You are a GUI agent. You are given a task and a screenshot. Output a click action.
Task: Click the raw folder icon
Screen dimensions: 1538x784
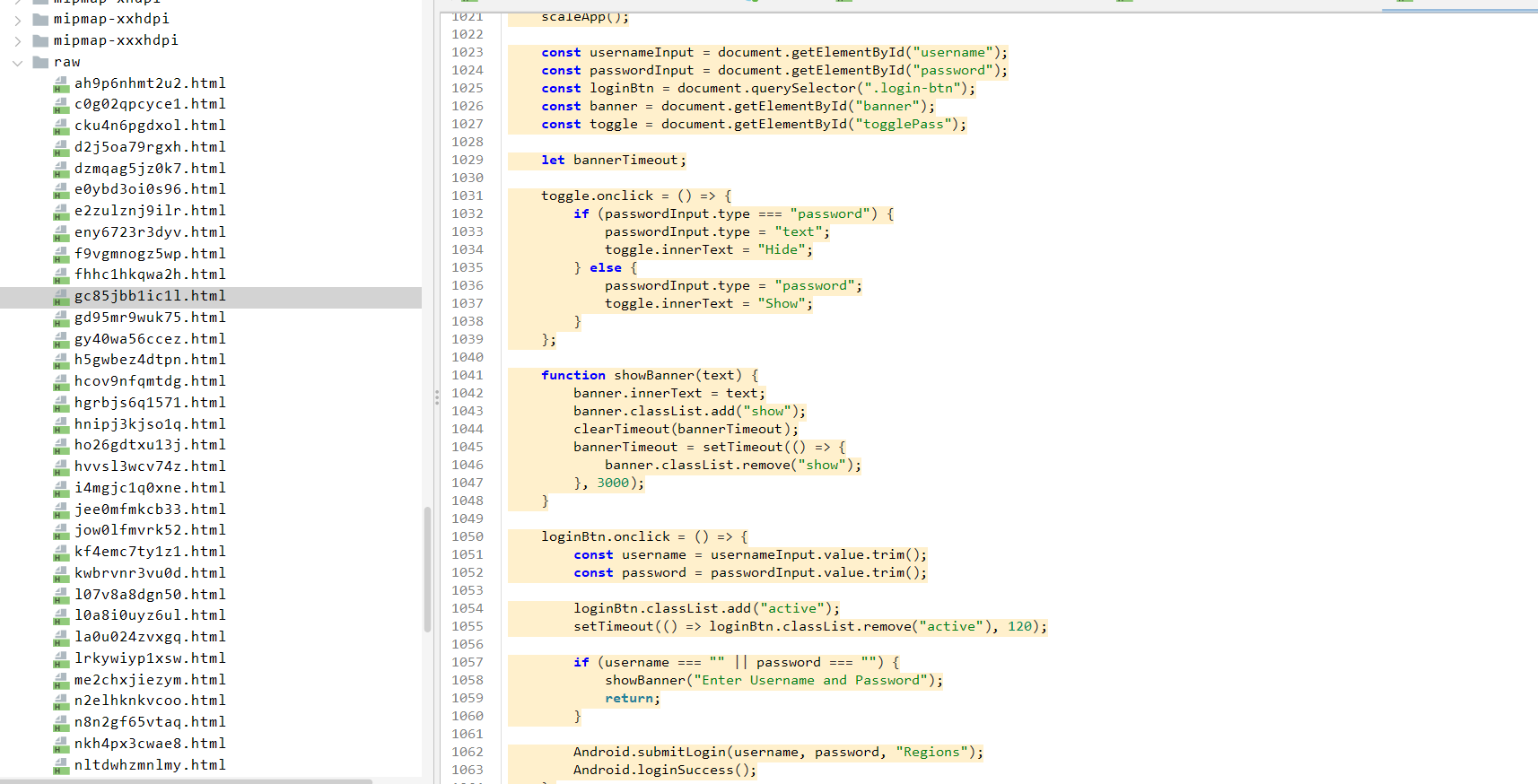(40, 62)
